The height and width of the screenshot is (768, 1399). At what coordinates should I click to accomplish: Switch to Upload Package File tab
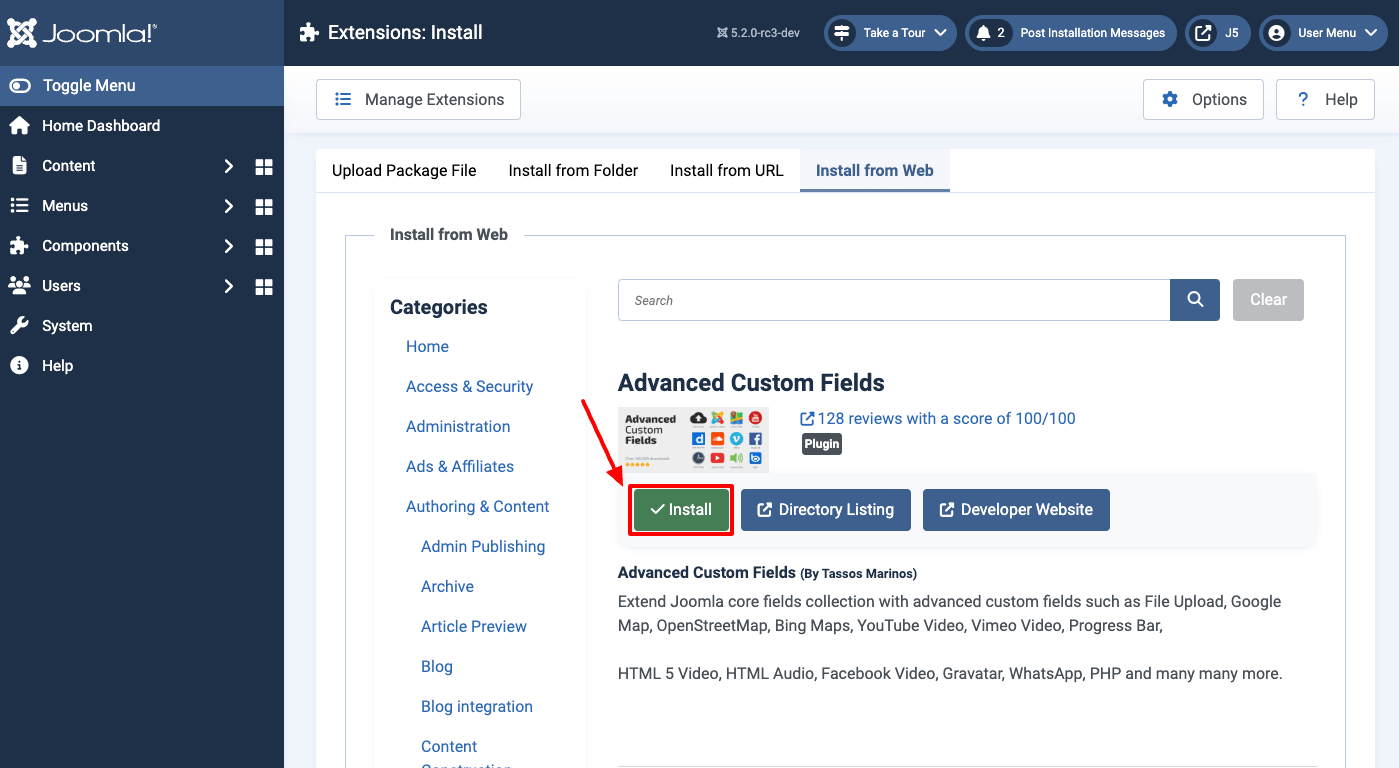[404, 171]
